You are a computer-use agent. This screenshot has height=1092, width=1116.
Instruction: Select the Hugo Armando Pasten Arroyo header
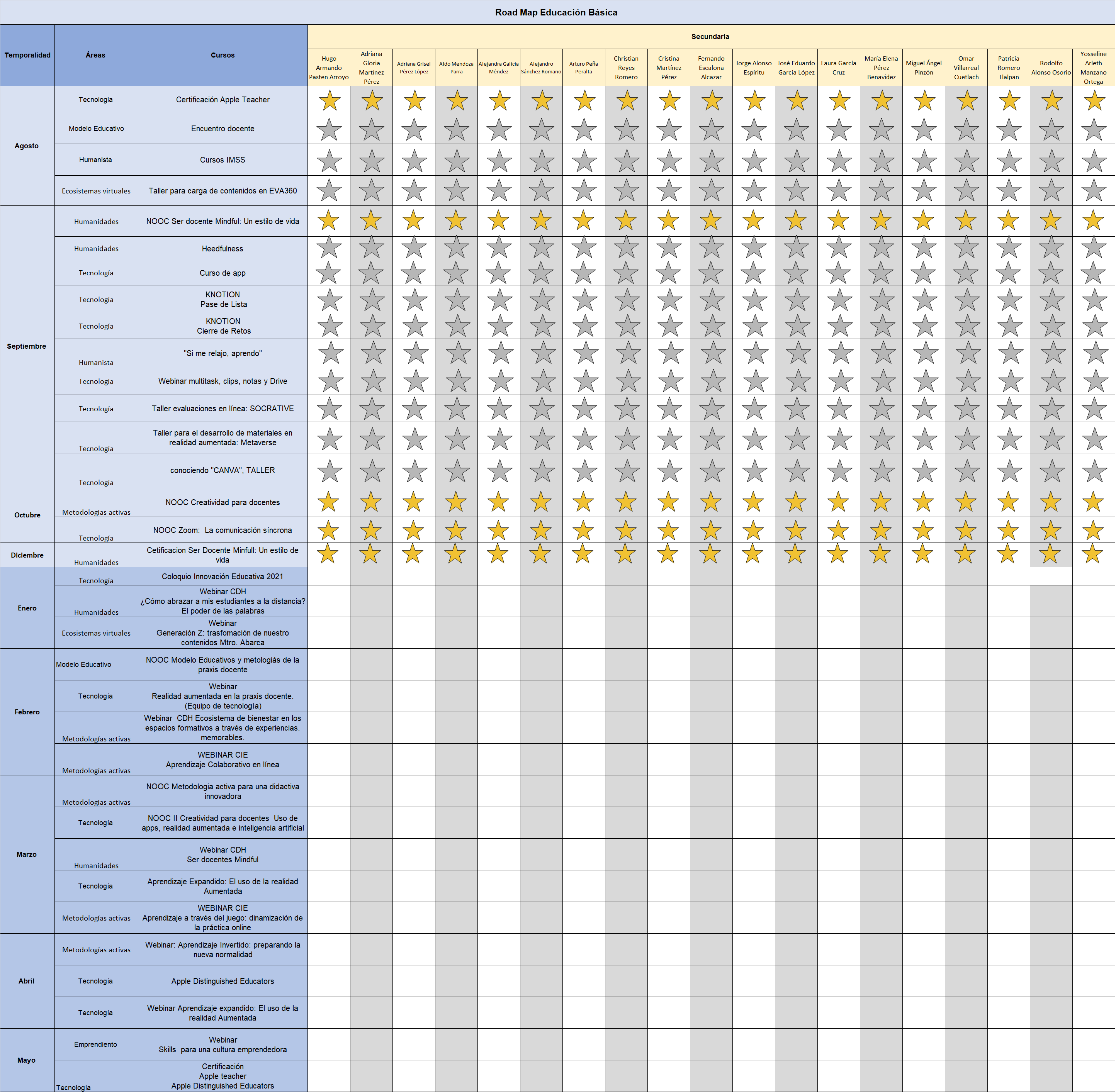329,68
